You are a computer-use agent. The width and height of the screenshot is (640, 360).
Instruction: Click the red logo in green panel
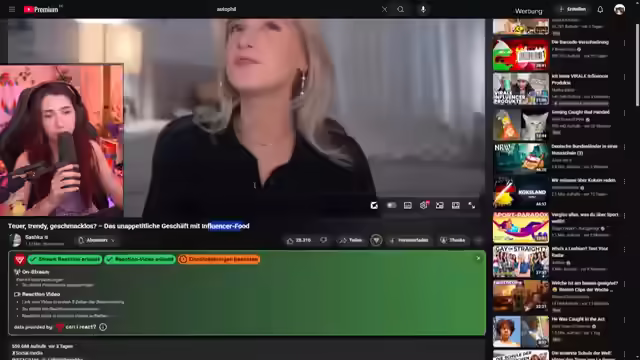[x=20, y=260]
